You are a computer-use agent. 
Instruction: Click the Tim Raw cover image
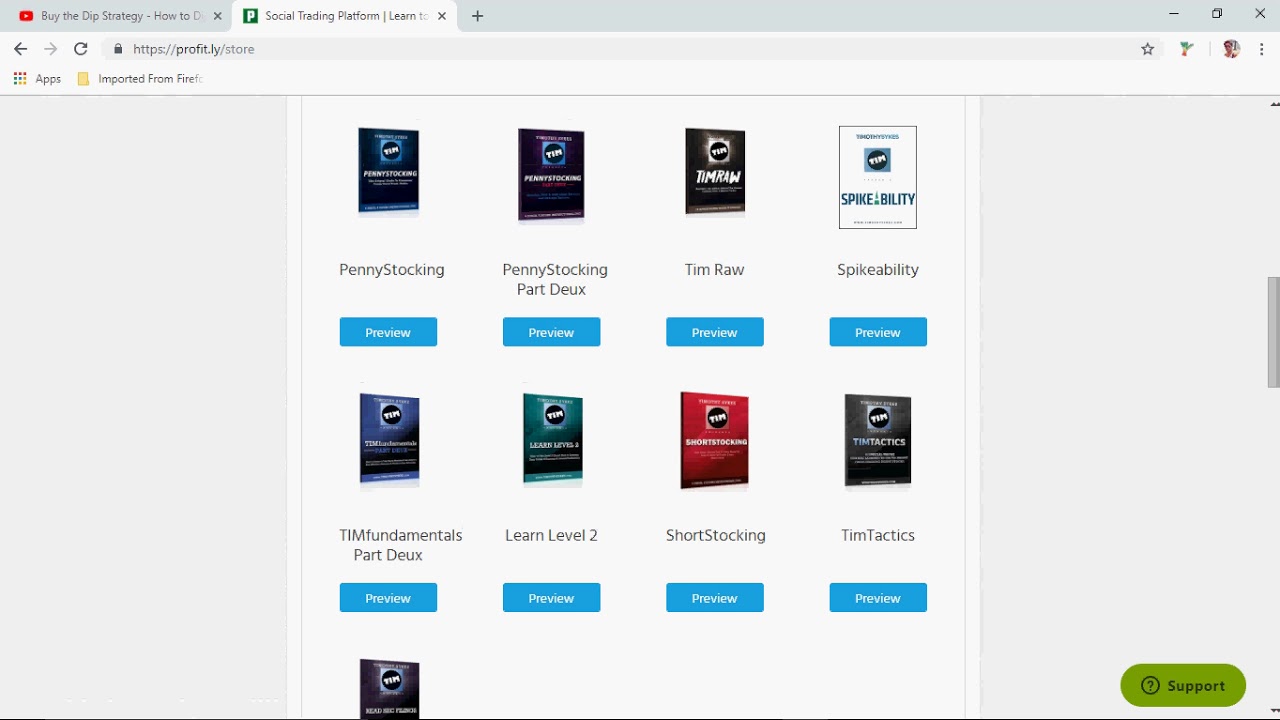[715, 172]
